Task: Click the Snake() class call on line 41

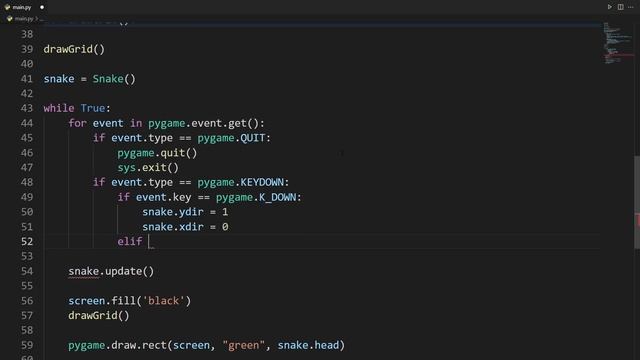Action: point(114,79)
